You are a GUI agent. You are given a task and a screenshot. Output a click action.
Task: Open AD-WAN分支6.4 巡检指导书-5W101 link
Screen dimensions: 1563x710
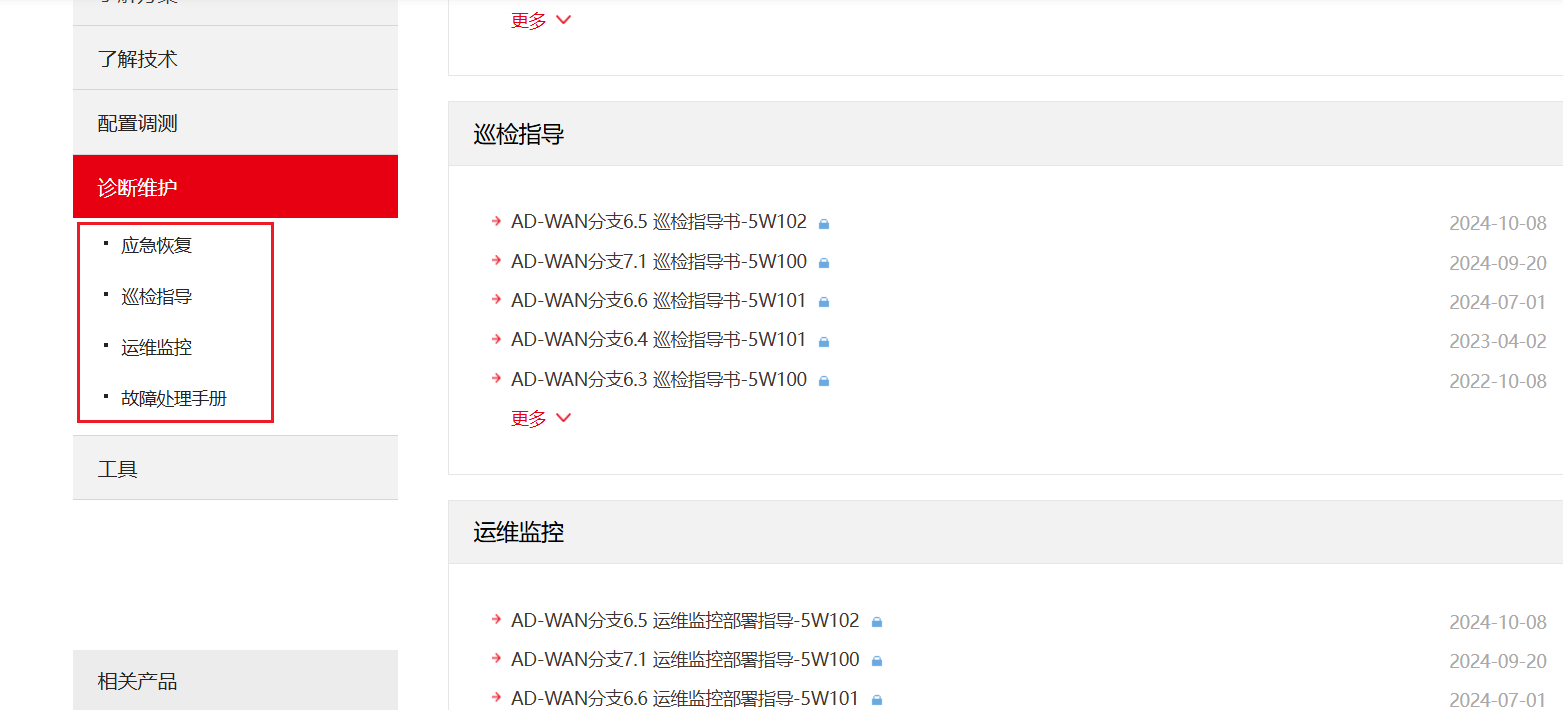pyautogui.click(x=658, y=340)
